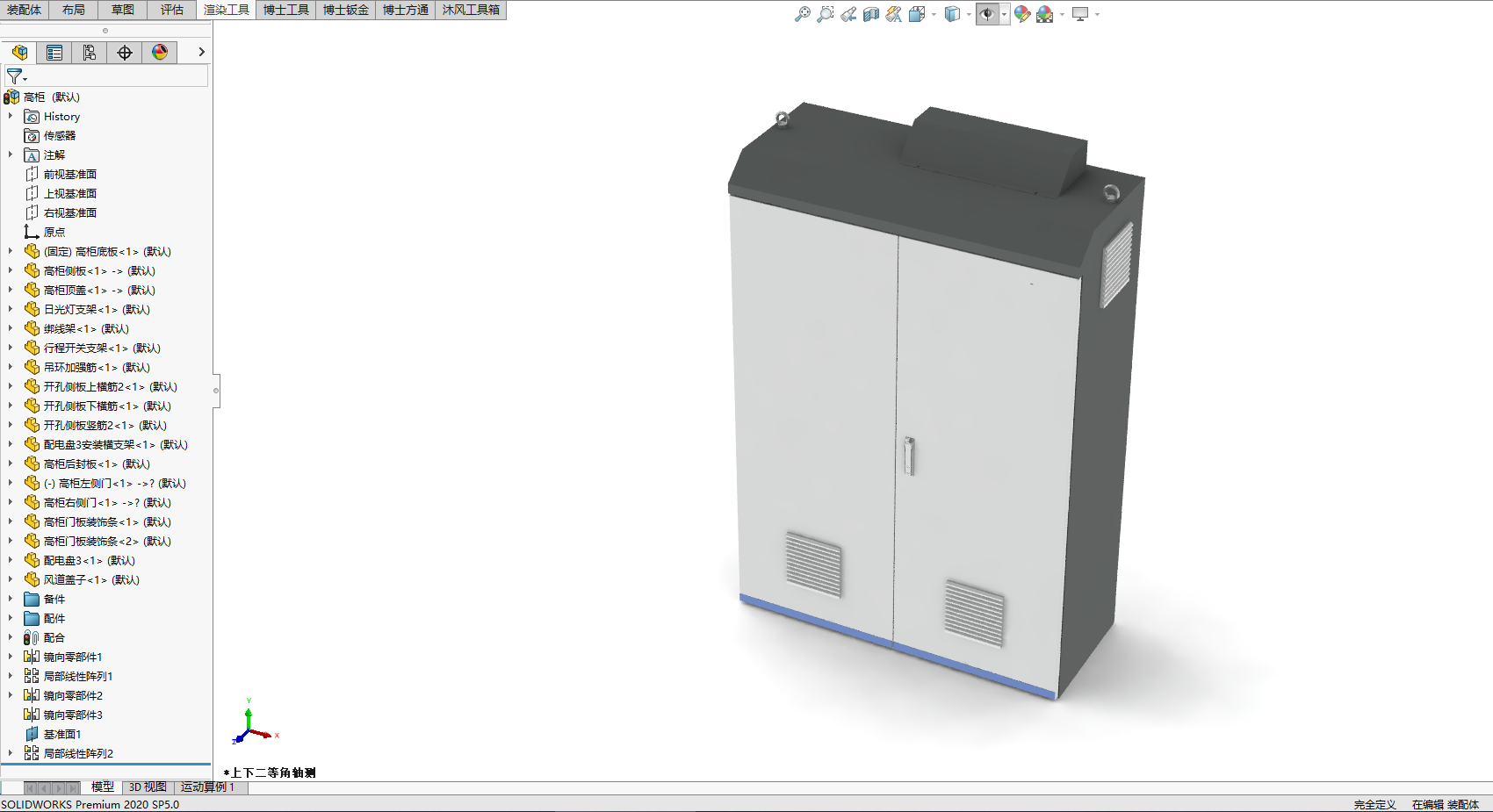Open the 装配体 ribbon tab
The height and width of the screenshot is (812, 1493).
coord(24,10)
